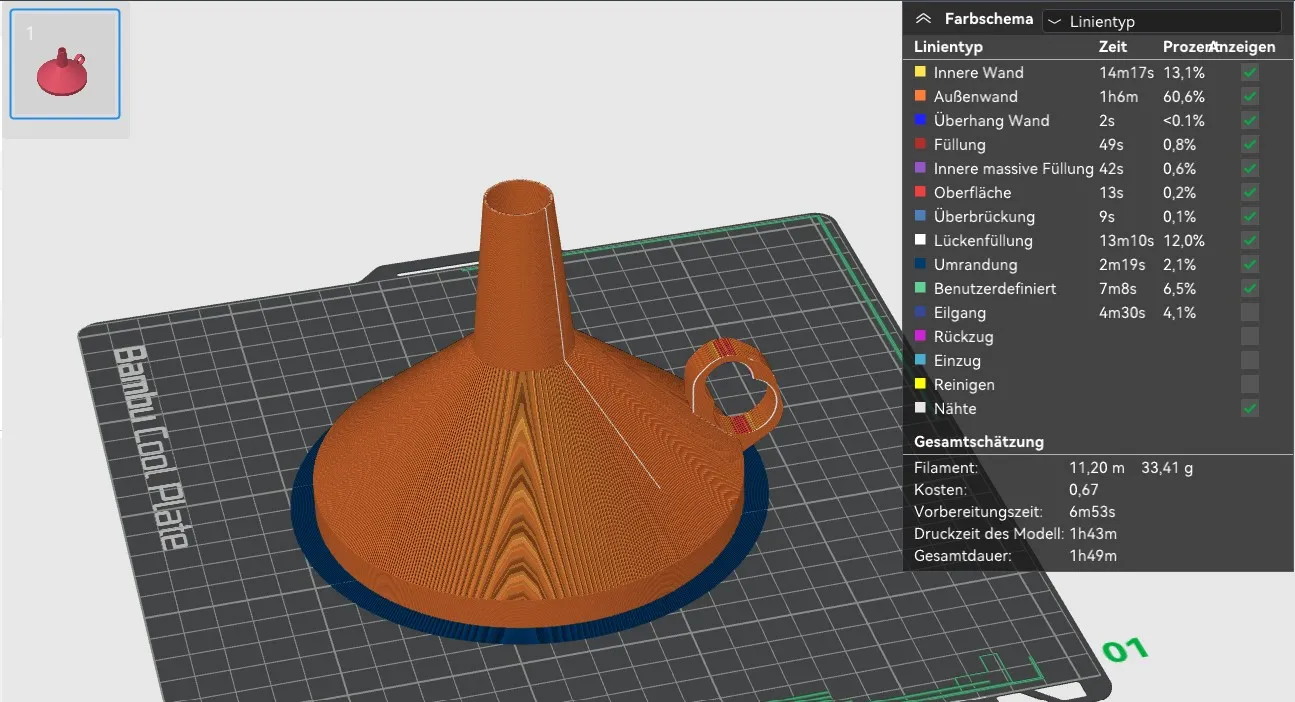Click the Gesamtschätzung section heading
1295x702 pixels.
coord(978,441)
